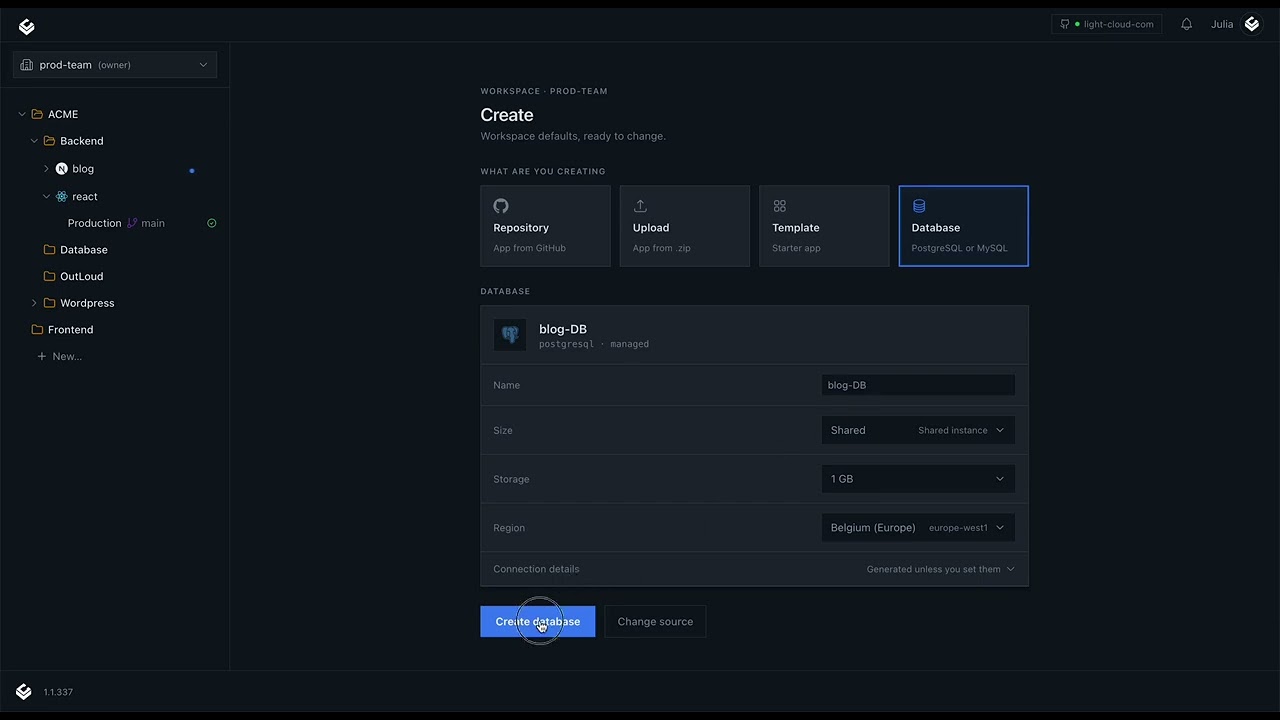The height and width of the screenshot is (720, 1280).
Task: Click the grid icon on Template card
Action: click(780, 206)
